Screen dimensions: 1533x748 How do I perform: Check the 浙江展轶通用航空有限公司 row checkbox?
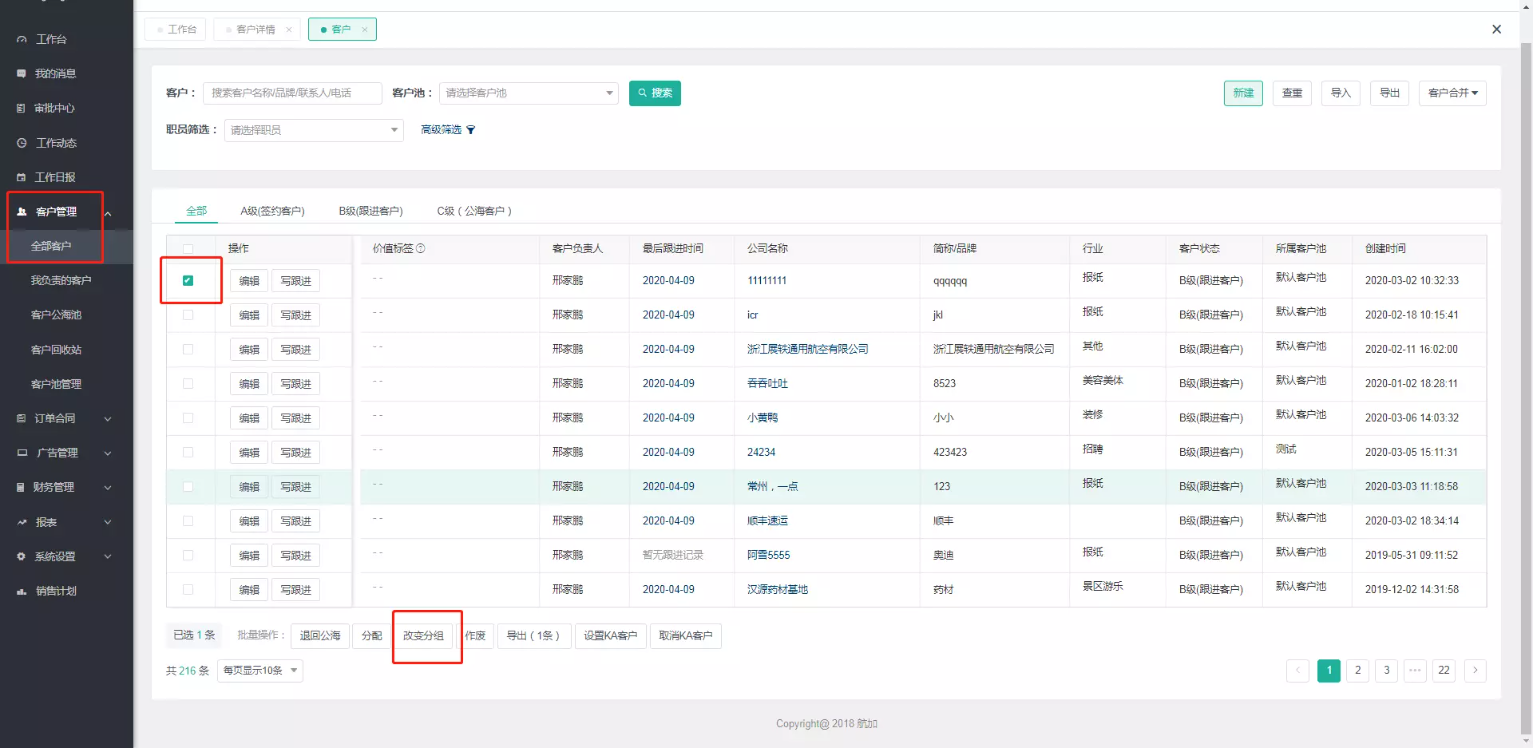pos(188,349)
